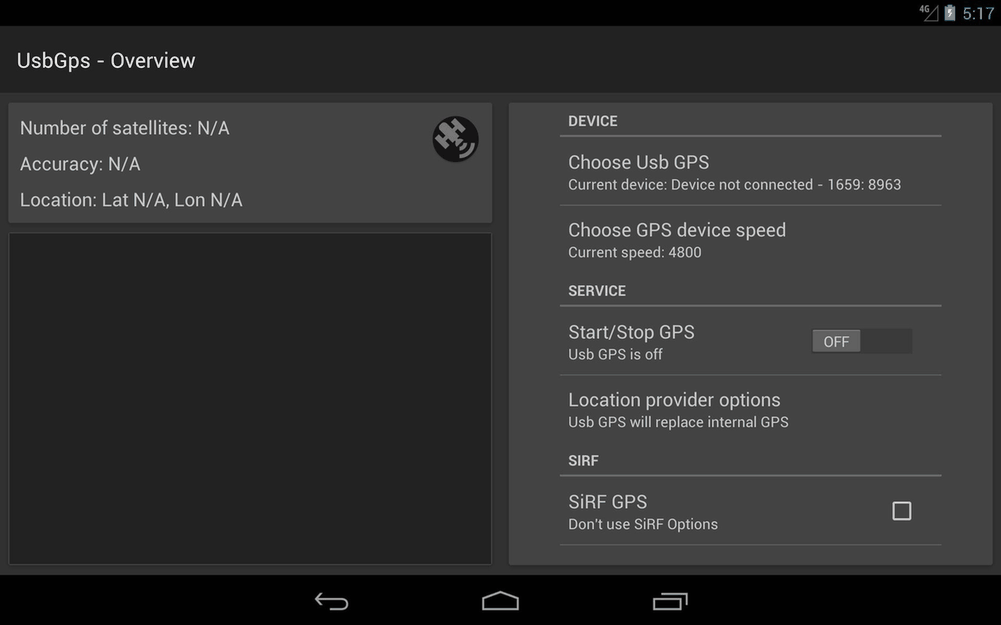
Task: Tap the satellite status icon
Action: pos(455,139)
